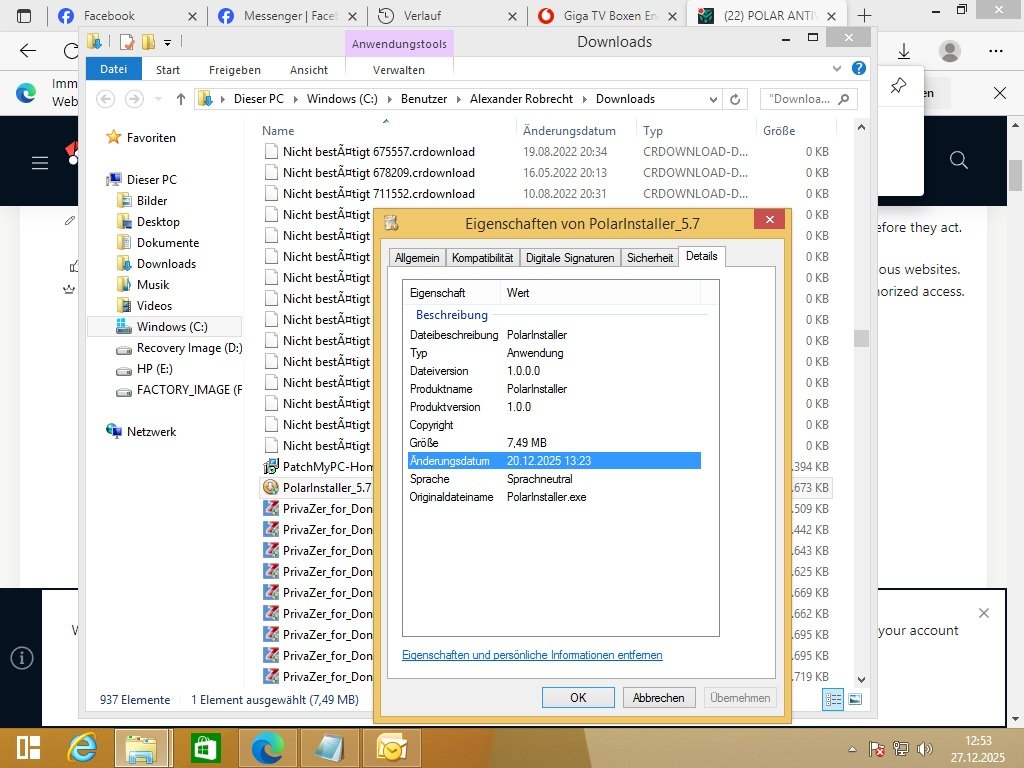Image resolution: width=1024 pixels, height=768 pixels.
Task: Click the Edge back arrow
Action: [x=28, y=51]
